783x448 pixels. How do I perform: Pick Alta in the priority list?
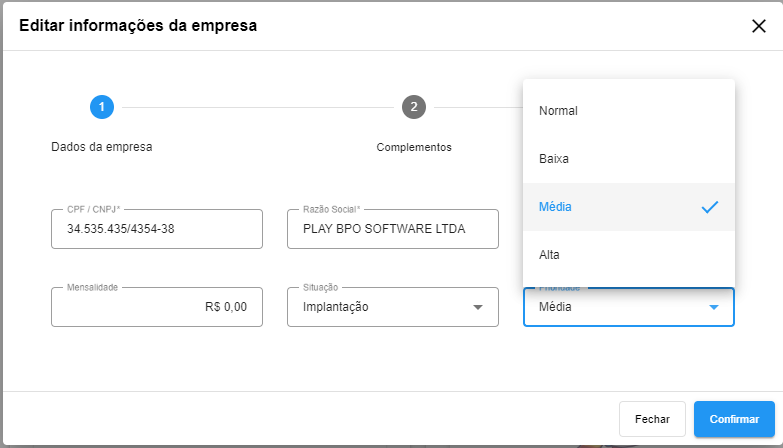pyautogui.click(x=629, y=255)
